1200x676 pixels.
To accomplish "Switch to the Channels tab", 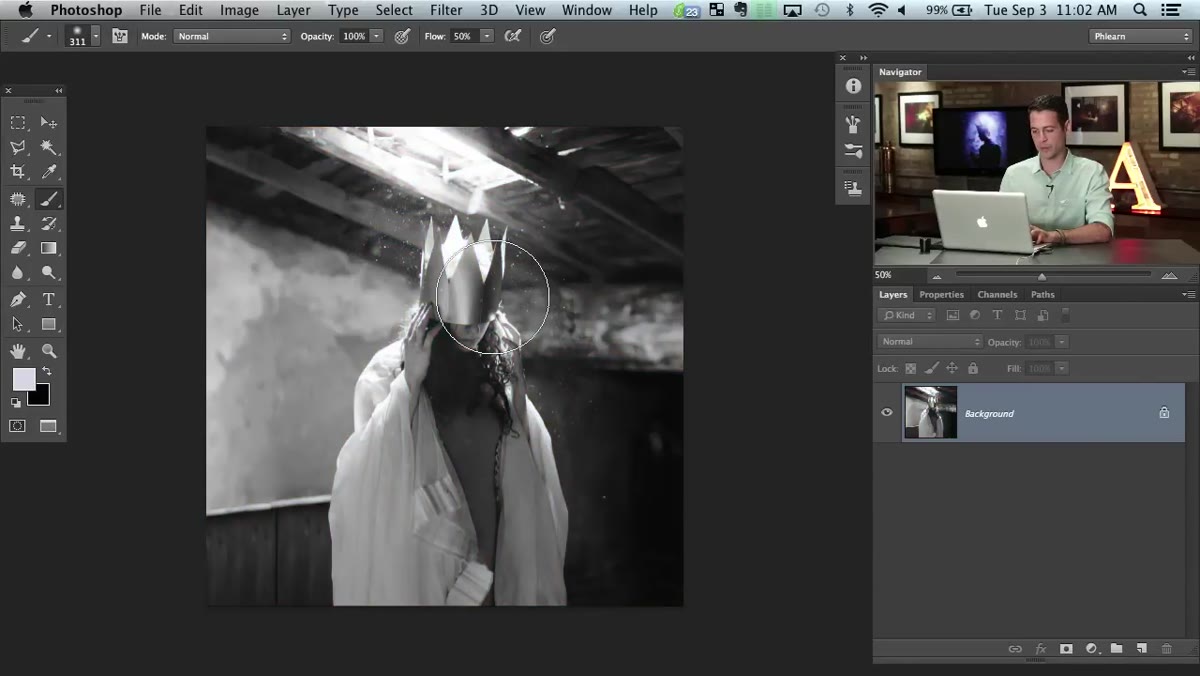I will point(997,294).
